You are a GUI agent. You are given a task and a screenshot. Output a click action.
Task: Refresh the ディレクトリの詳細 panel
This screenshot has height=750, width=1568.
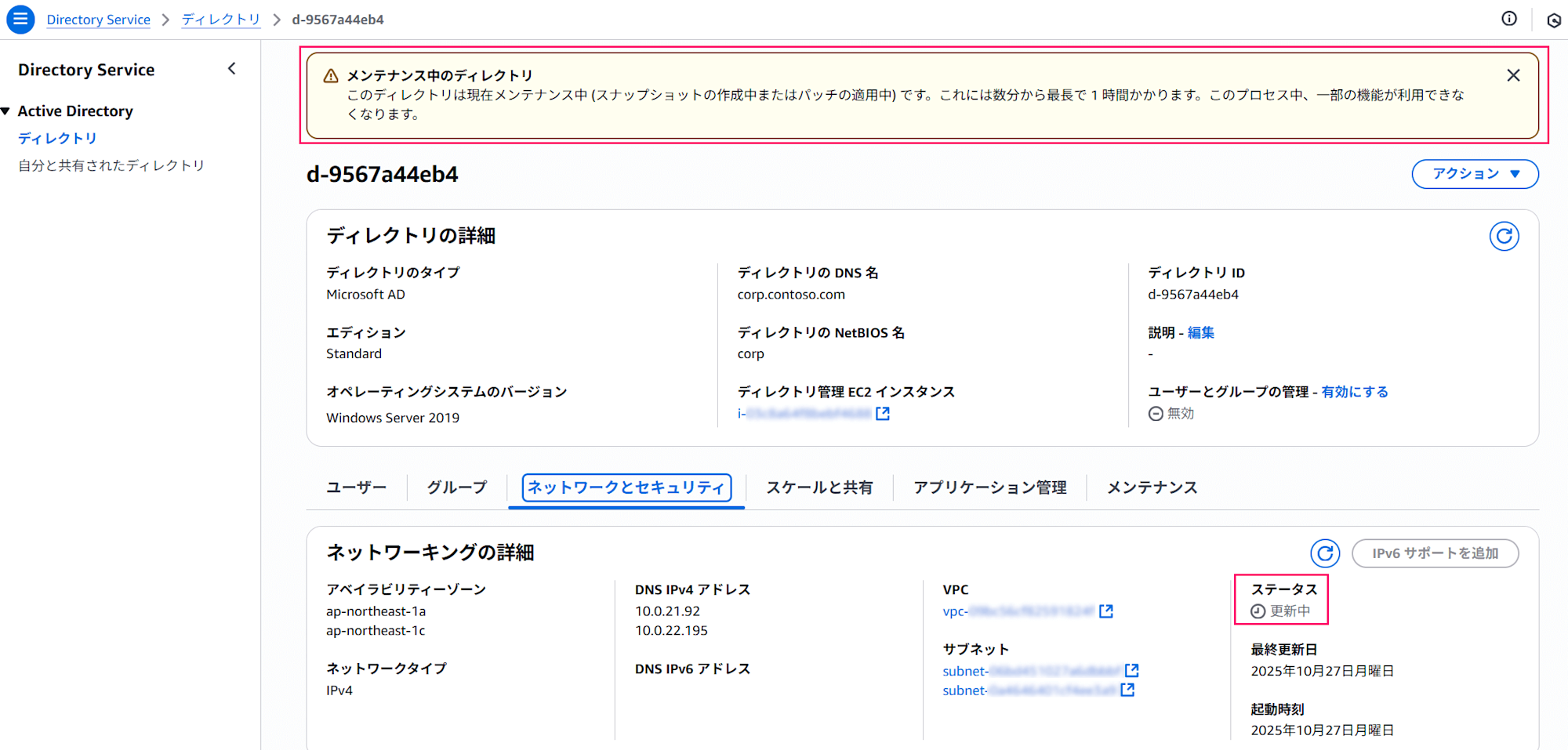(x=1504, y=236)
